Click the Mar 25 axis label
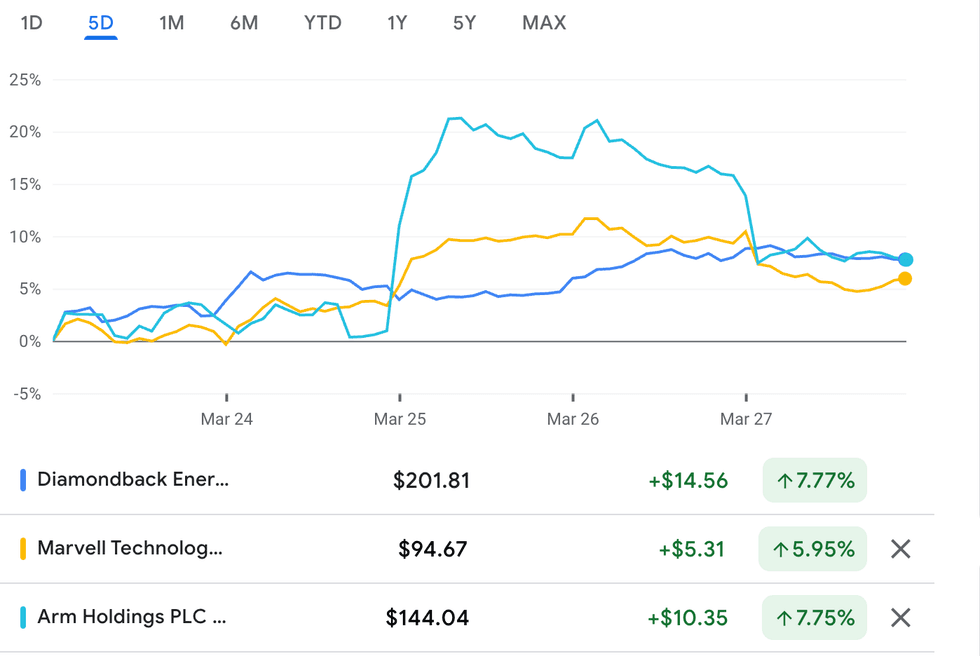This screenshot has height=656, width=980. click(400, 419)
